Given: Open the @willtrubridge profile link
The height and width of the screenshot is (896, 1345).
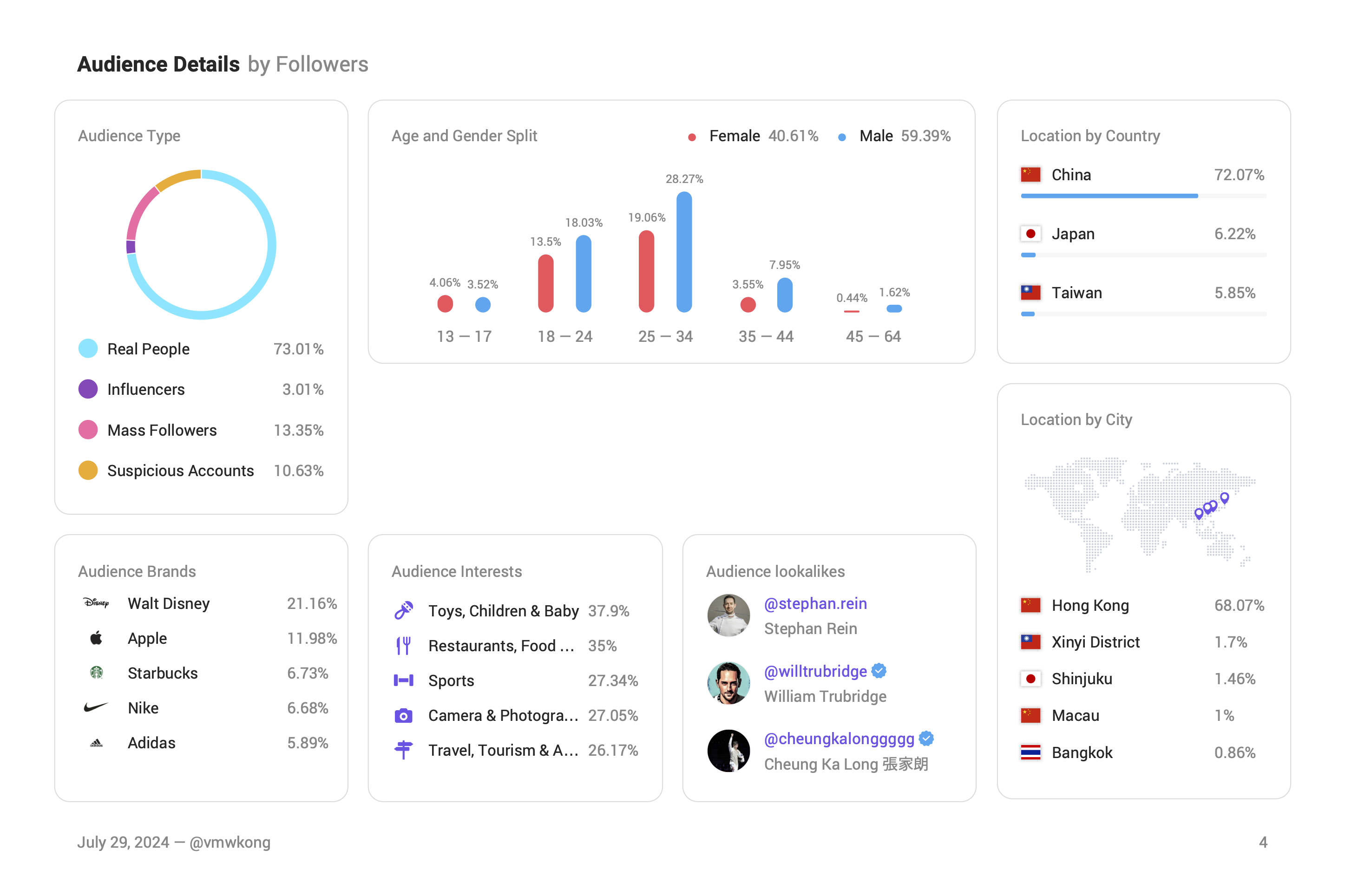Looking at the screenshot, I should tap(815, 671).
